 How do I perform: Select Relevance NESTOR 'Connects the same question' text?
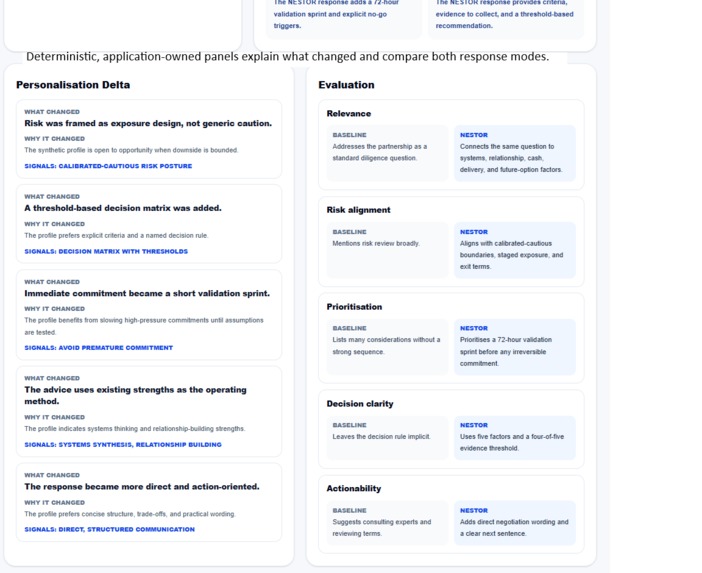511,158
